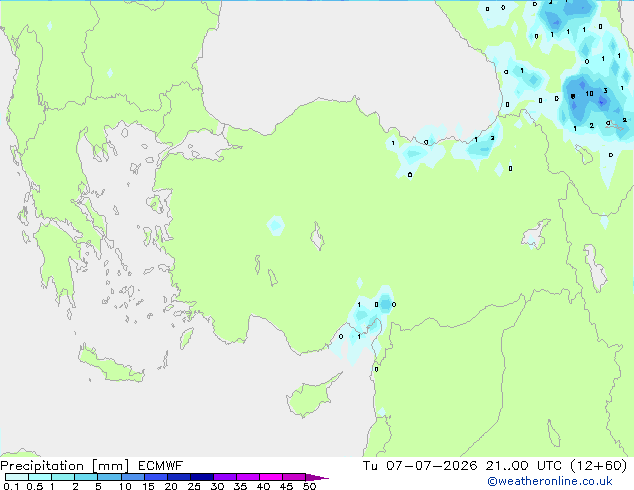Click the 20–25 mm legend swatch
634x490 pixels.
(178, 477)
